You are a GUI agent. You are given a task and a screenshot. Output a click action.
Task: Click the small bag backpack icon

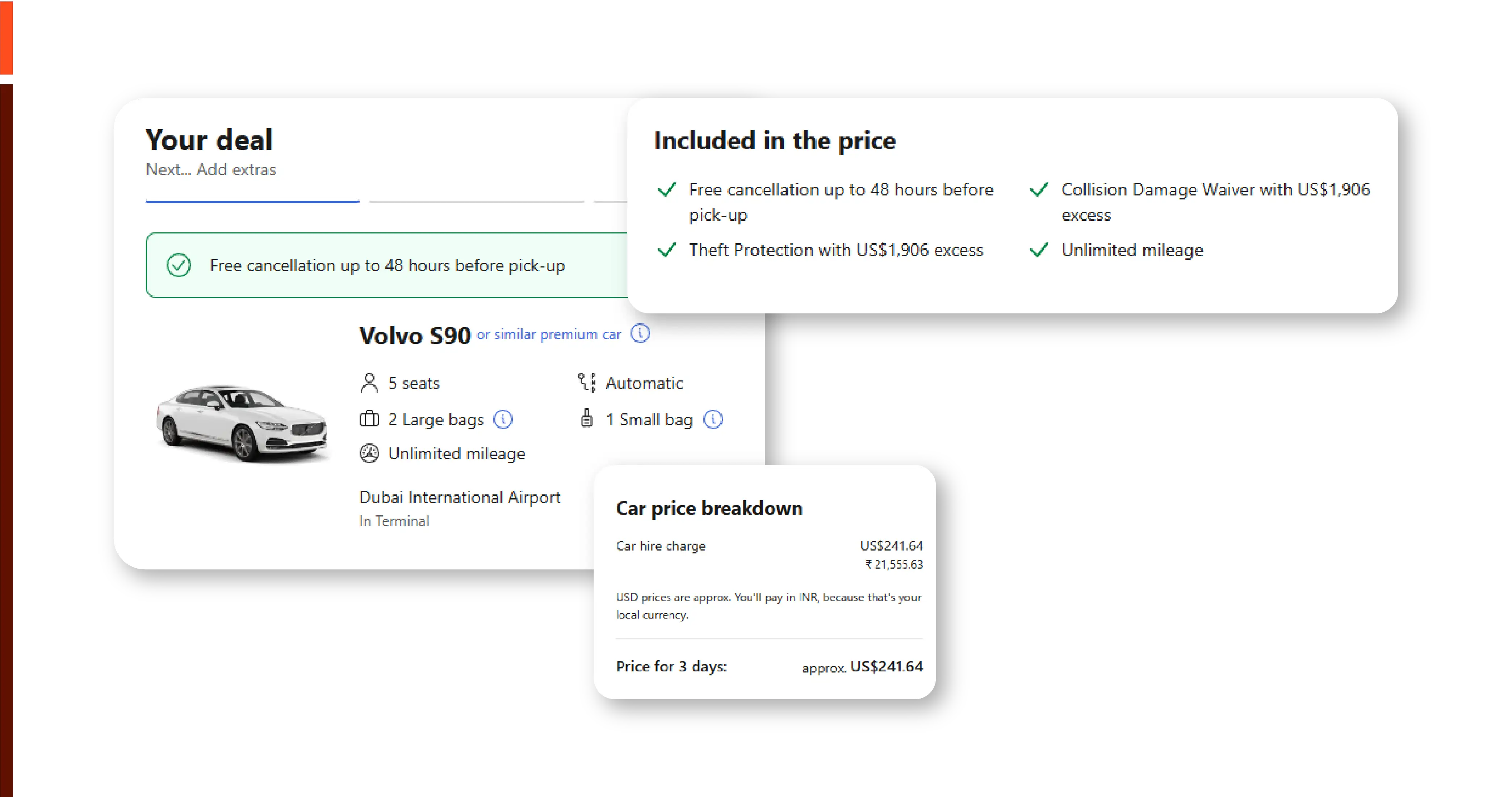(586, 419)
